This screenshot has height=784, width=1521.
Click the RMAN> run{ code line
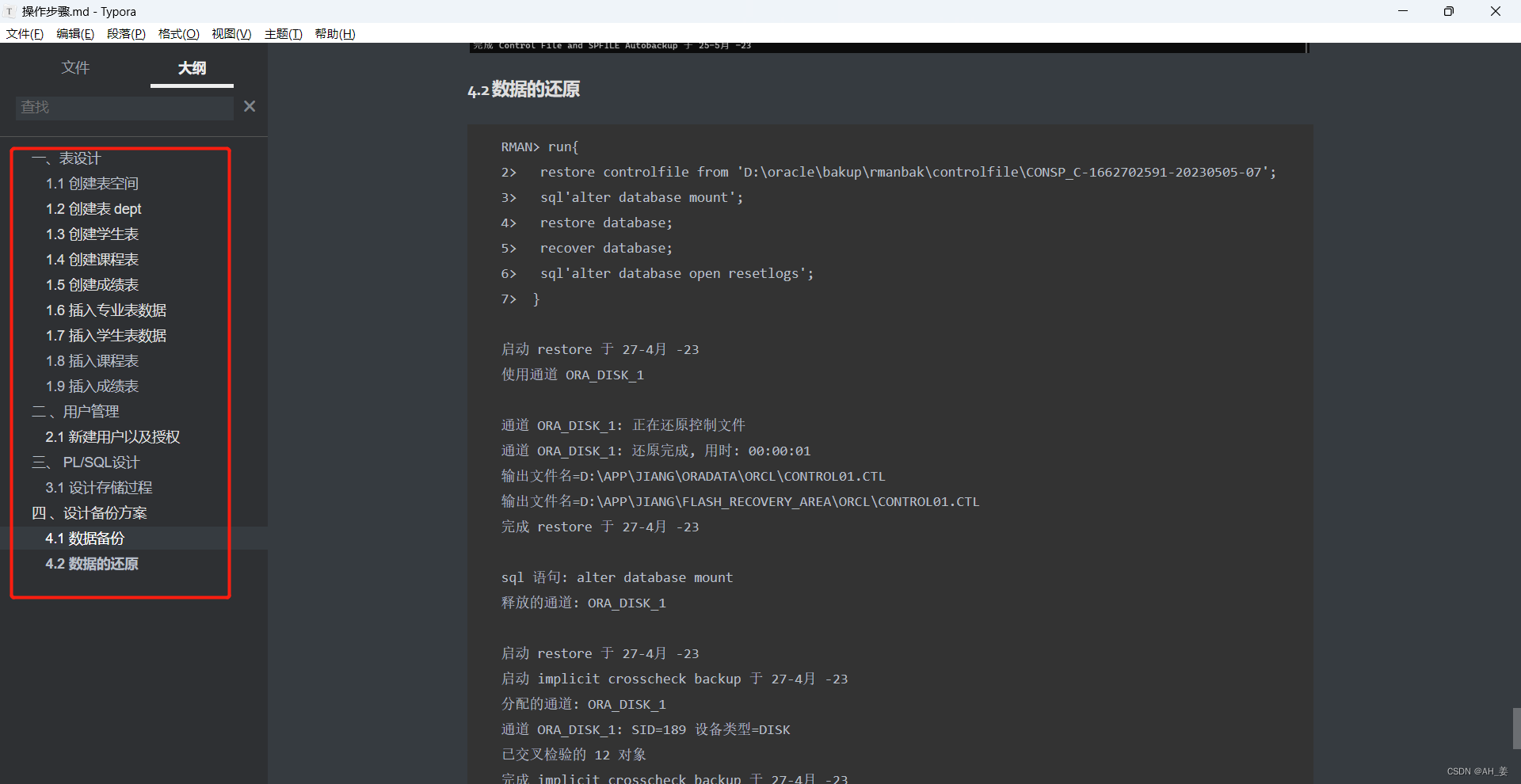[539, 147]
